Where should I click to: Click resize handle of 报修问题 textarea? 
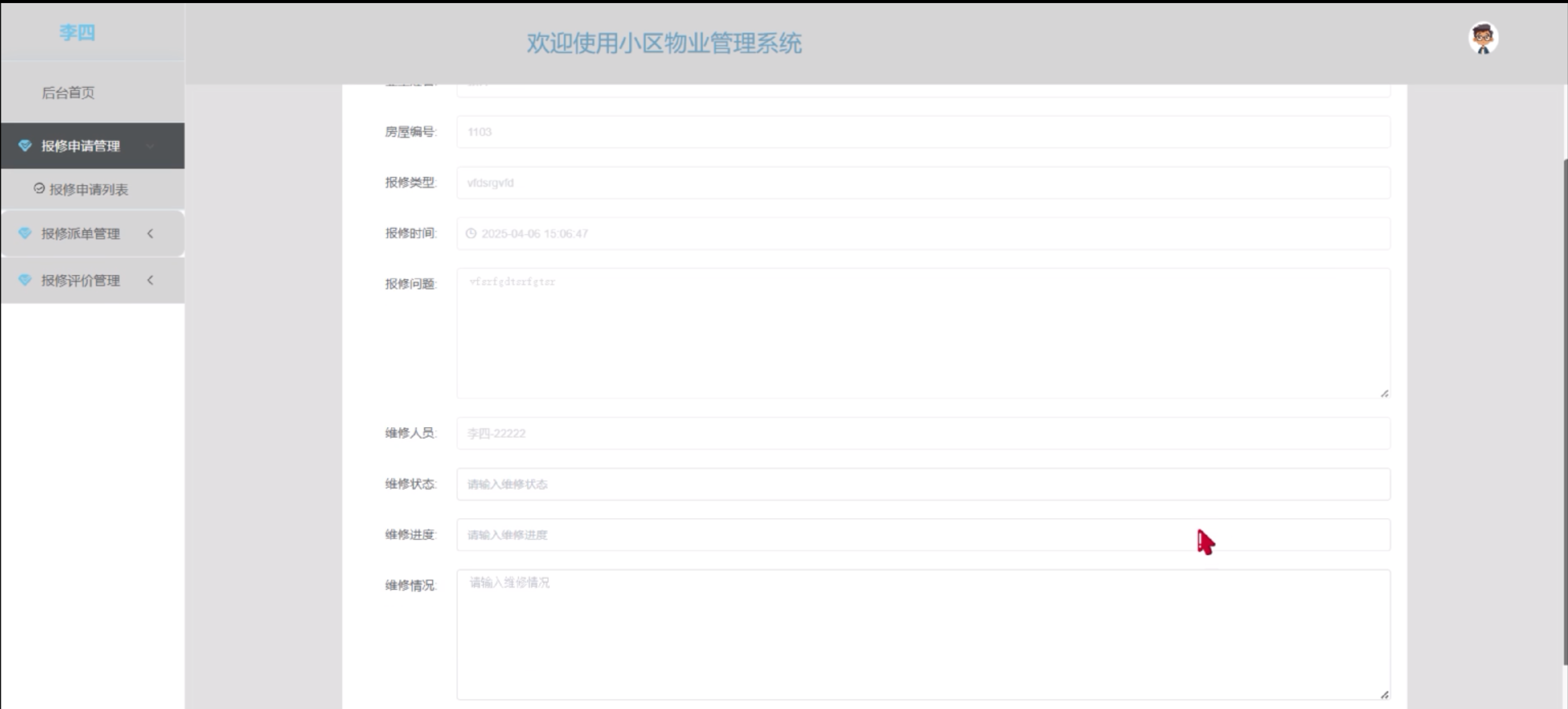click(x=1384, y=394)
